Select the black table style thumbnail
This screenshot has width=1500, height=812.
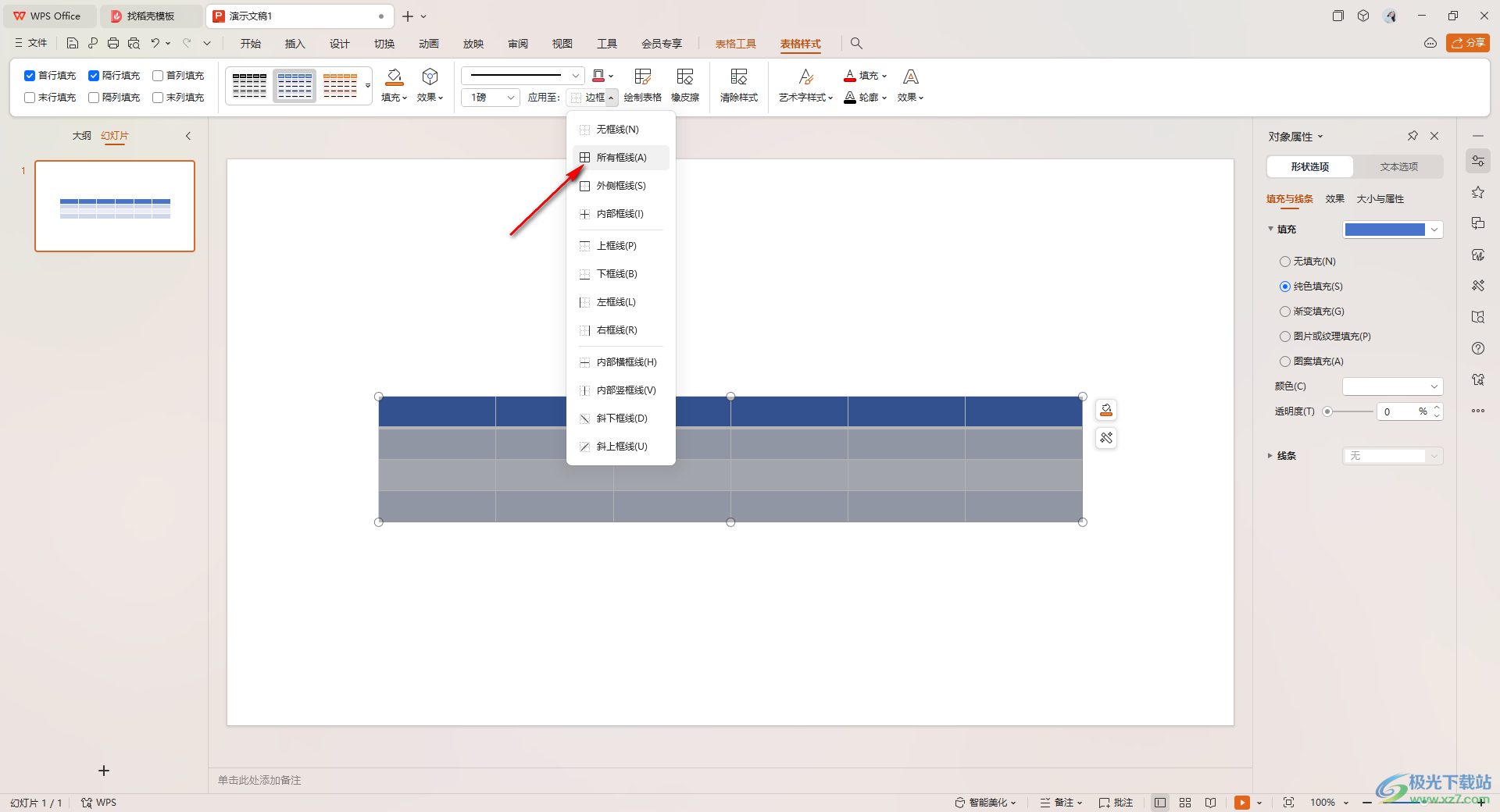249,86
